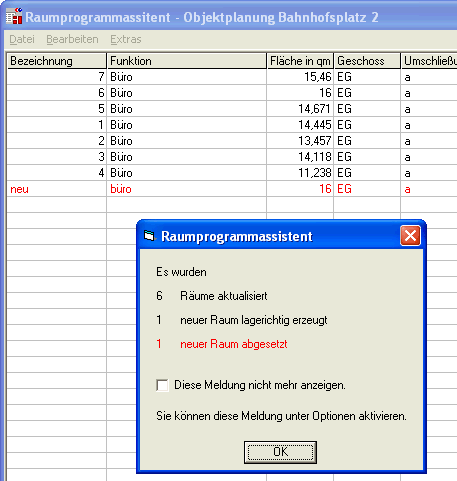Click the Geschoss column header
457x481 pixels.
367,61
